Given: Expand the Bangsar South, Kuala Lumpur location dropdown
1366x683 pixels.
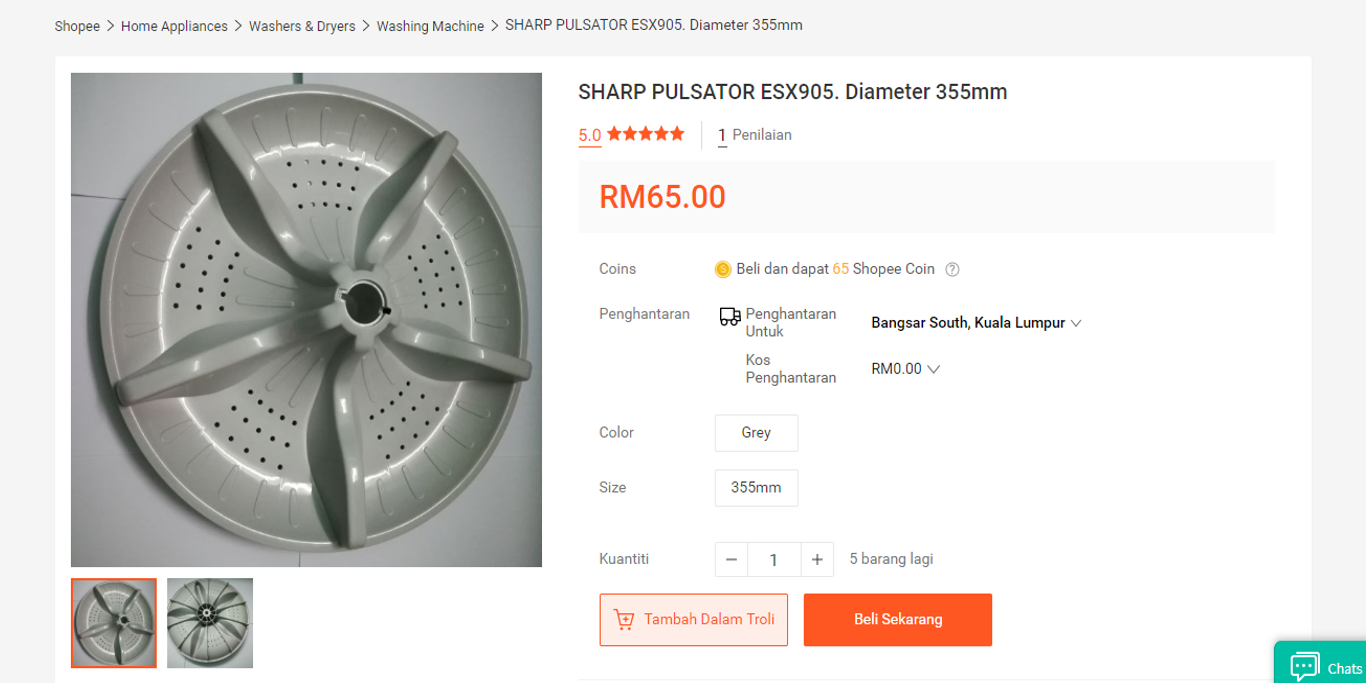Looking at the screenshot, I should 1076,323.
